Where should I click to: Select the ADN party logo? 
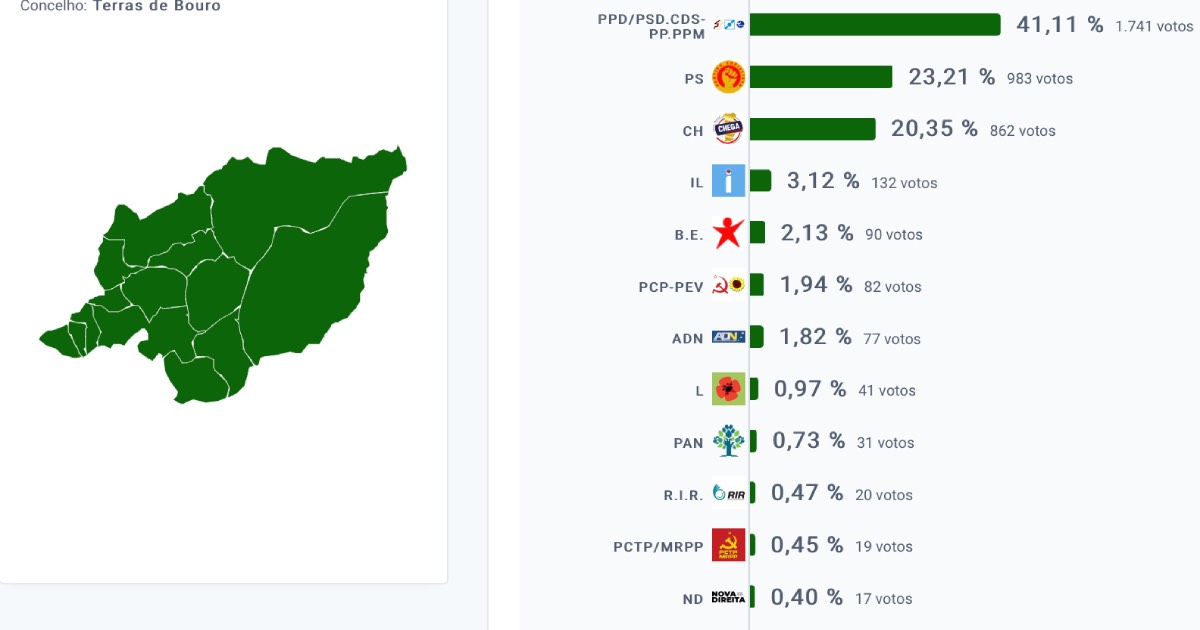click(x=728, y=337)
